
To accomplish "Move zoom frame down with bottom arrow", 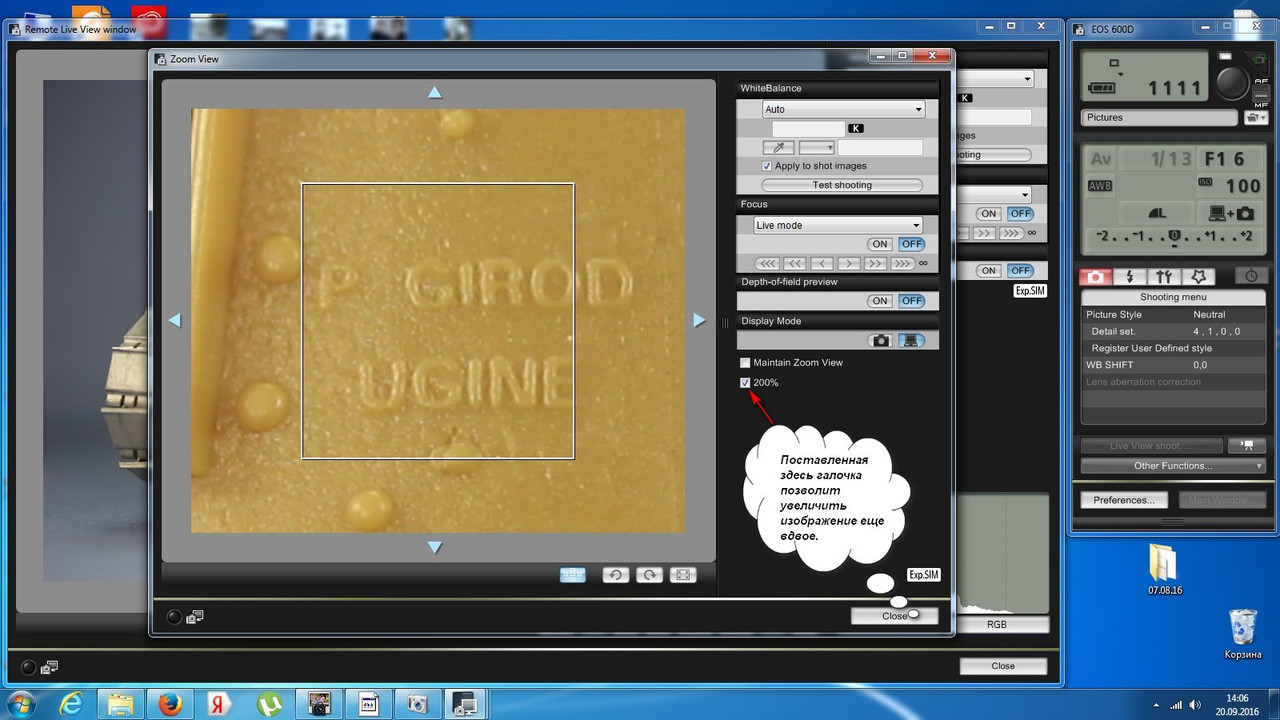I will tap(434, 547).
